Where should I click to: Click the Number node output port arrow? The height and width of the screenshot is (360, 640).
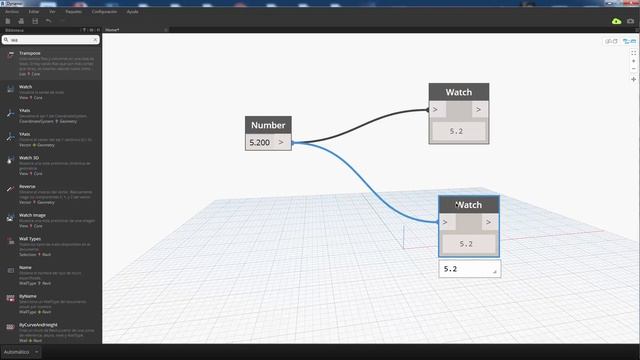click(281, 142)
